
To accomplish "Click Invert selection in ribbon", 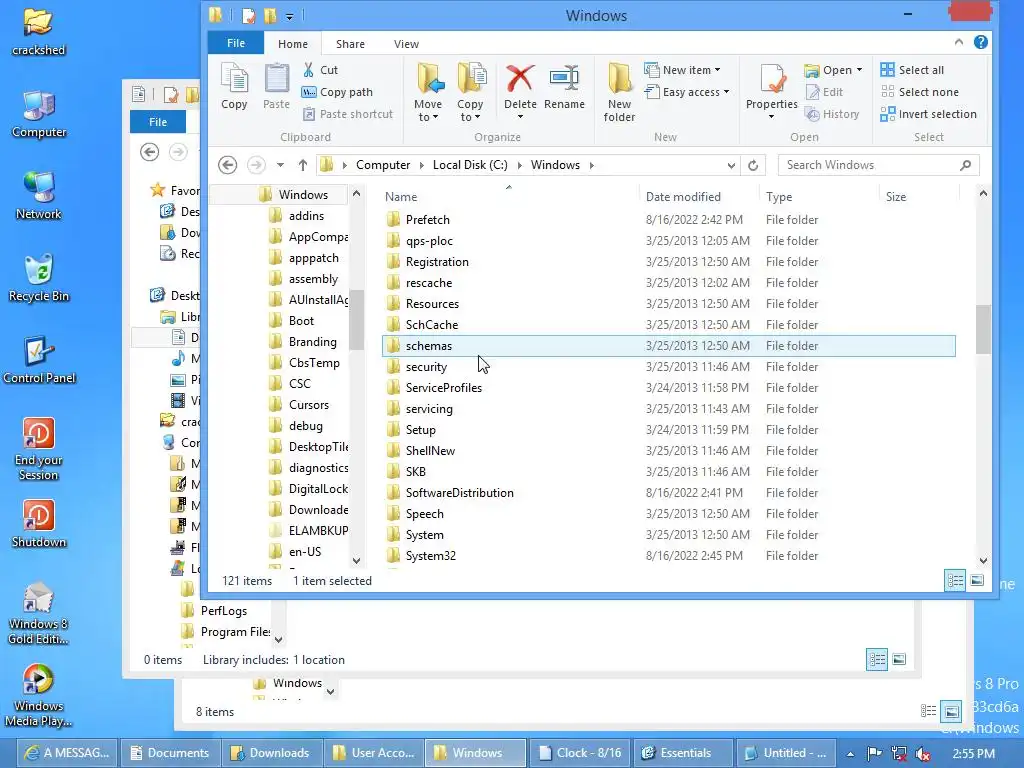I will click(x=928, y=114).
